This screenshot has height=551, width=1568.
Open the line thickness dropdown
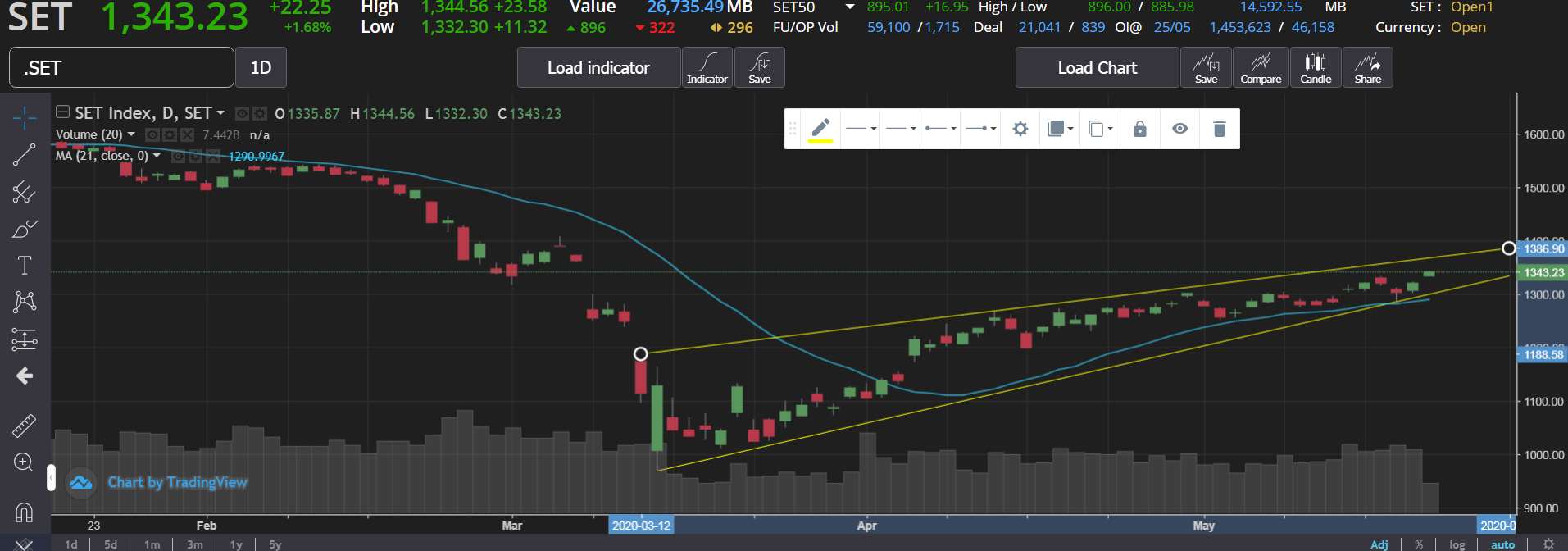coord(861,129)
